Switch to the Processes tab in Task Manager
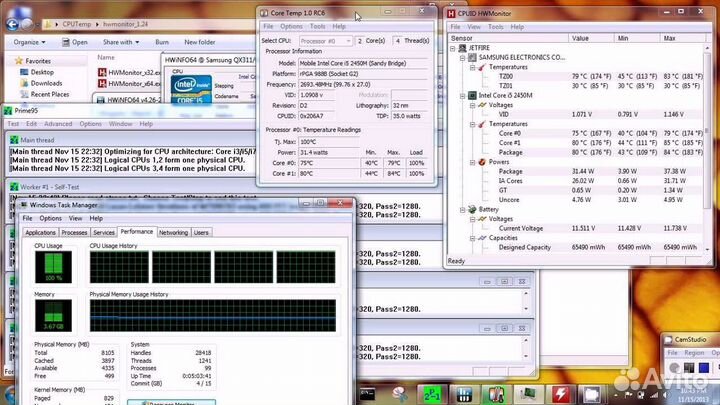The height and width of the screenshot is (405, 720). coord(75,232)
